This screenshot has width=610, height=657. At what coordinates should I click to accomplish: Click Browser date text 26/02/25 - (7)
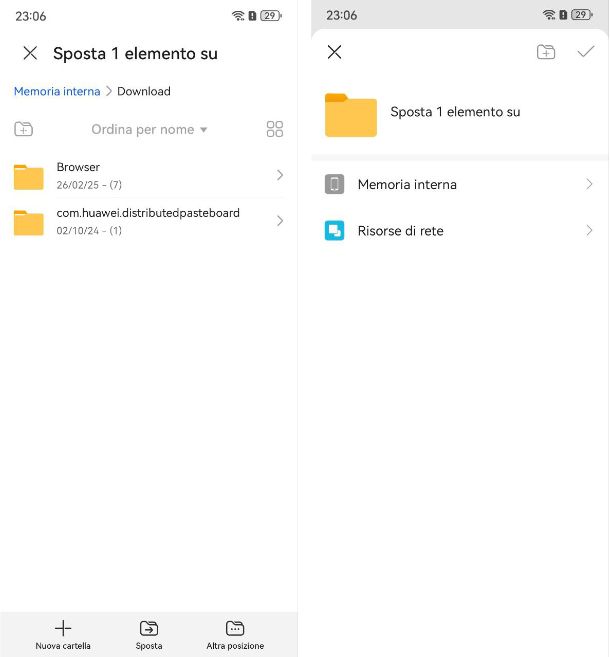pos(89,185)
